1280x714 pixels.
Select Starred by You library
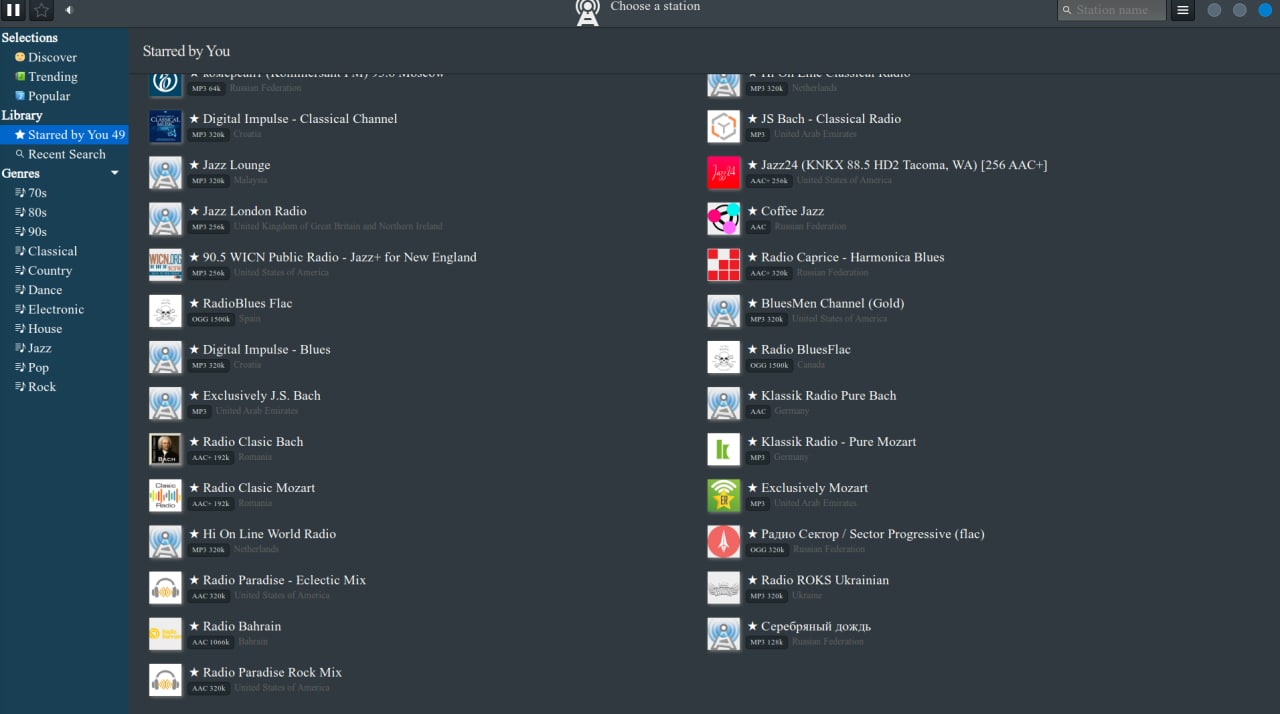pos(64,135)
